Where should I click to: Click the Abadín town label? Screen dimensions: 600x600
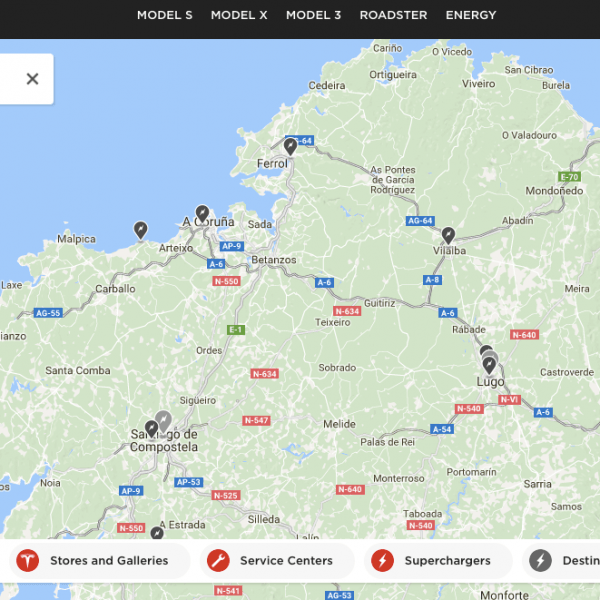517,220
